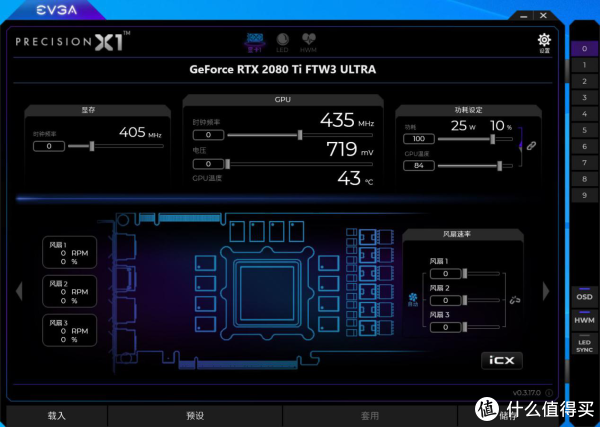Click the fan auto mode icon
The width and height of the screenshot is (600, 427).
pos(412,296)
